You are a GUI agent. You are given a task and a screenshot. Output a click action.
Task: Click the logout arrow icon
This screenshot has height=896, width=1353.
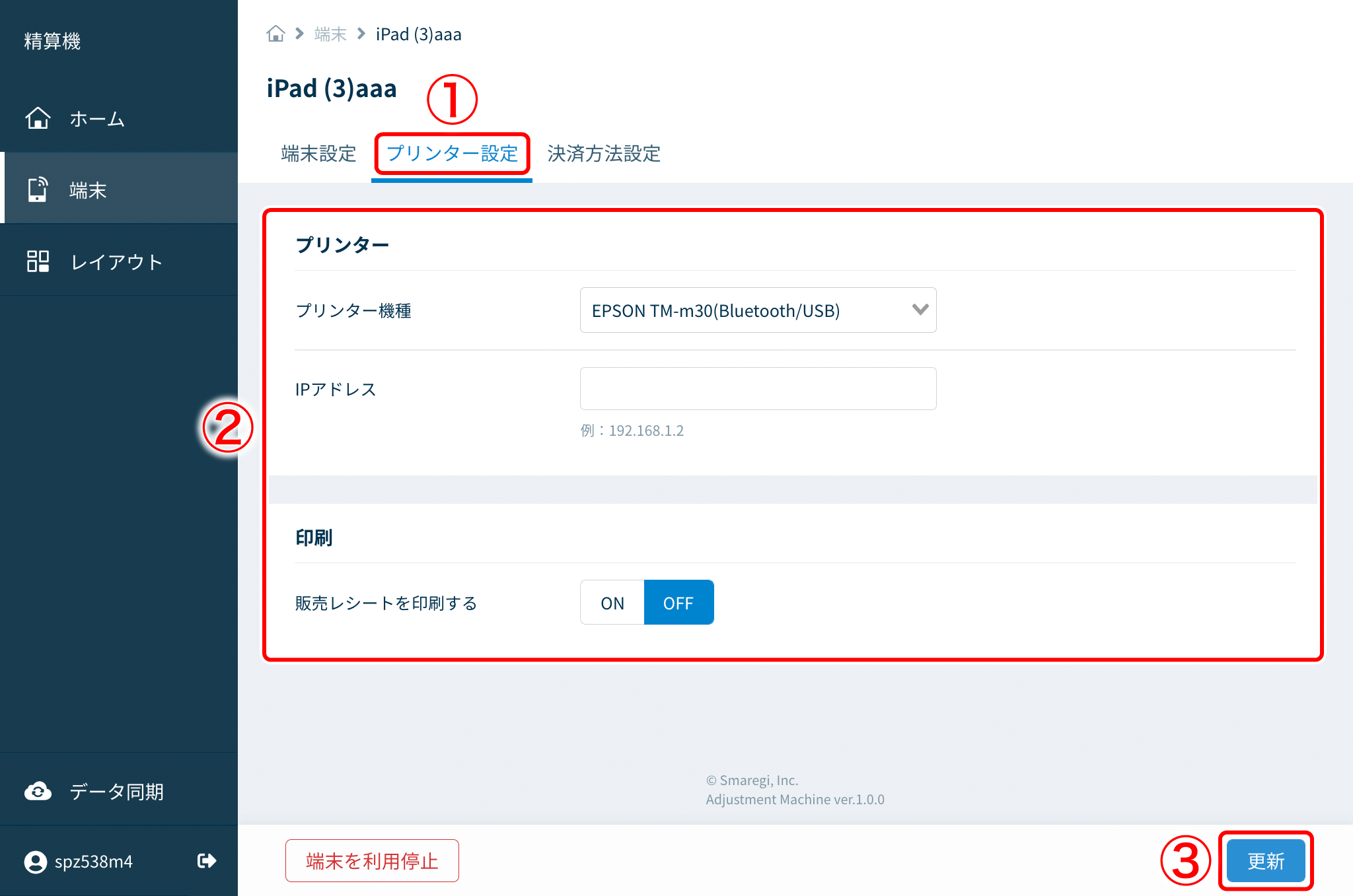[x=207, y=861]
